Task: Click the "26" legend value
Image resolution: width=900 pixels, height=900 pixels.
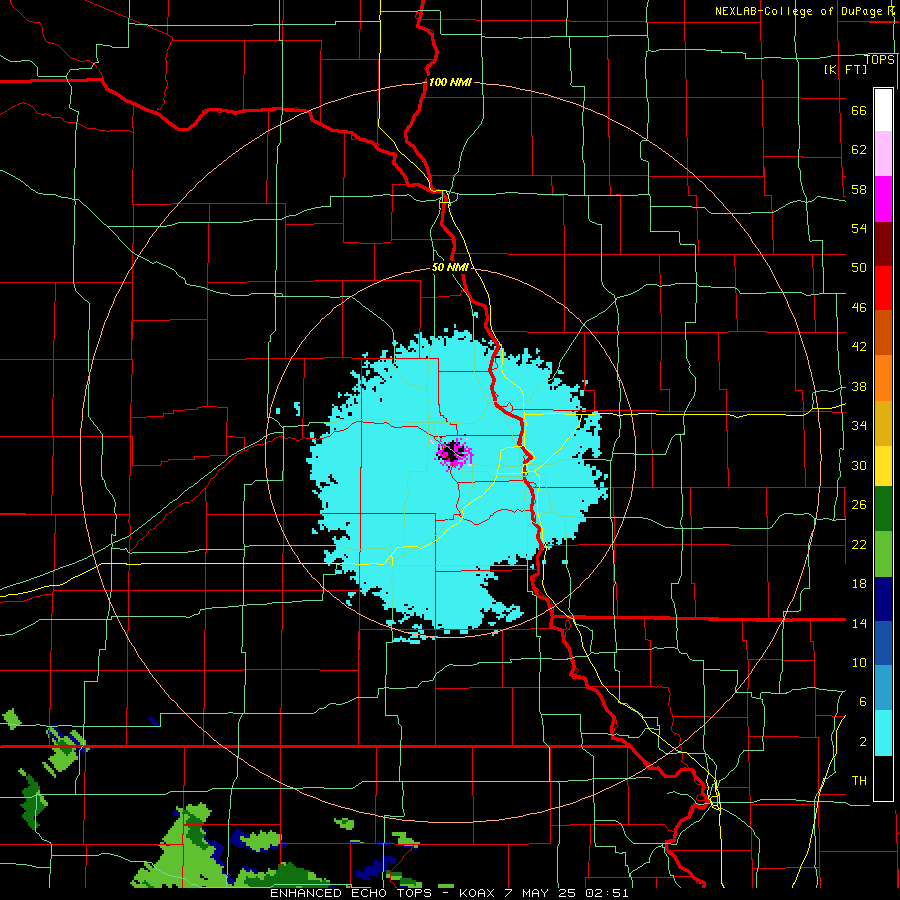Action: (x=859, y=505)
